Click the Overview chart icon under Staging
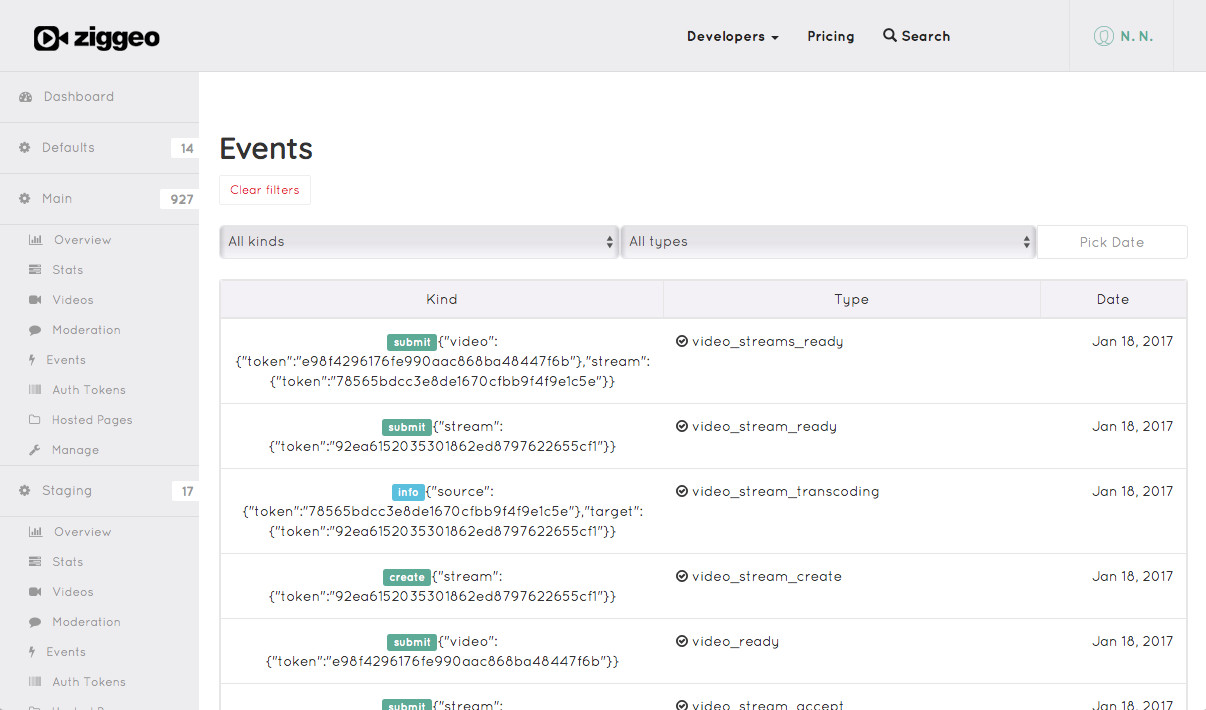 pyautogui.click(x=35, y=532)
